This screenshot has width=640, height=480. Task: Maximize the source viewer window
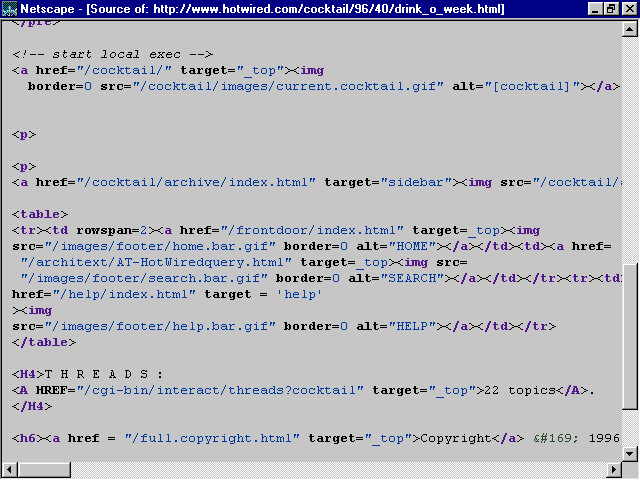610,9
